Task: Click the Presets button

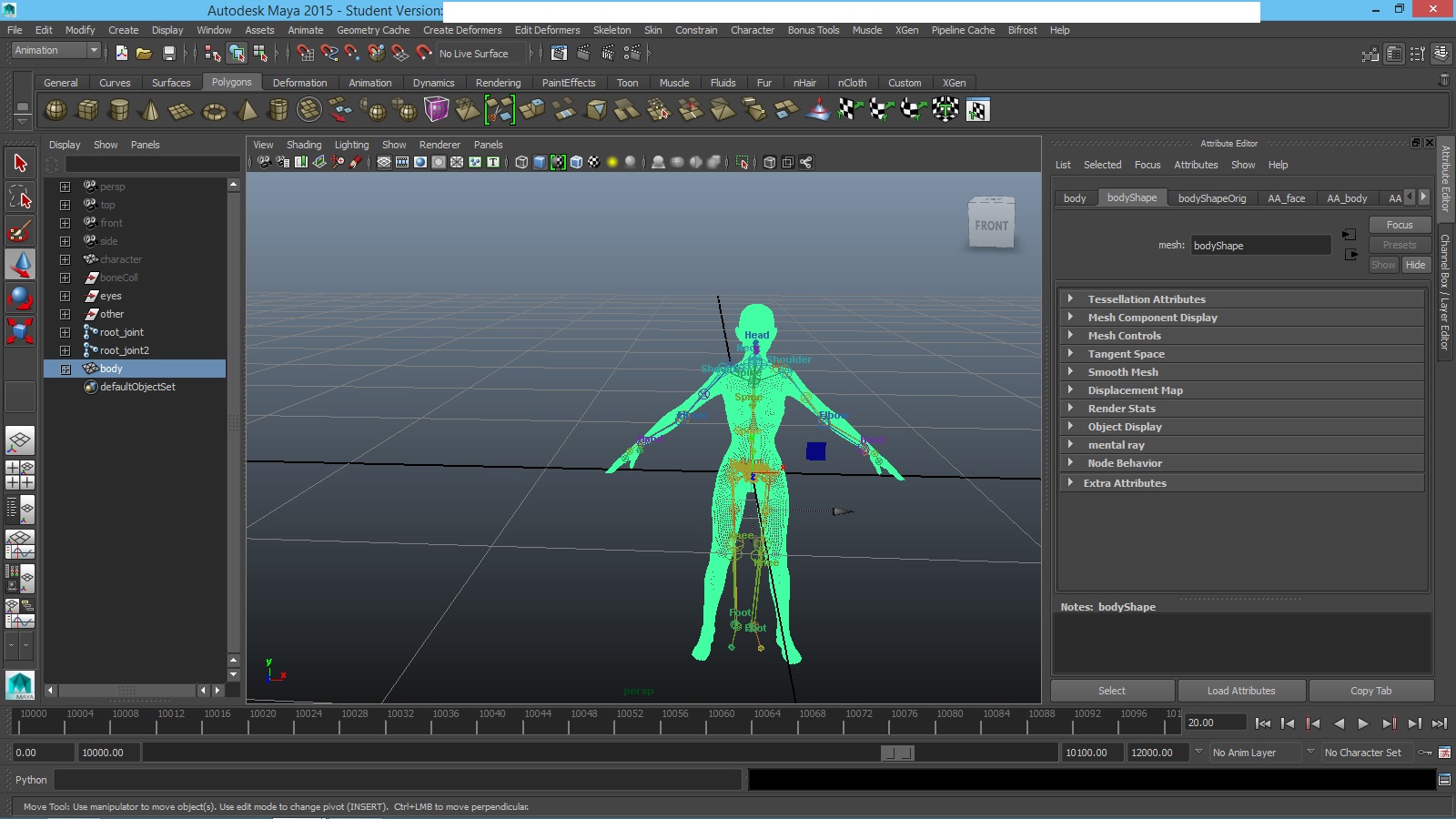Action: [1400, 245]
